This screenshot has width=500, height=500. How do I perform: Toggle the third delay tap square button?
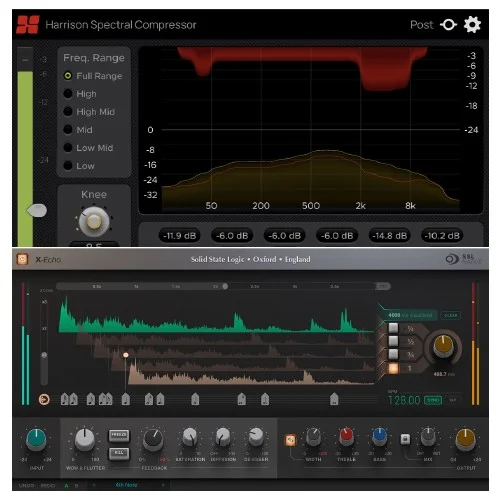coord(393,354)
